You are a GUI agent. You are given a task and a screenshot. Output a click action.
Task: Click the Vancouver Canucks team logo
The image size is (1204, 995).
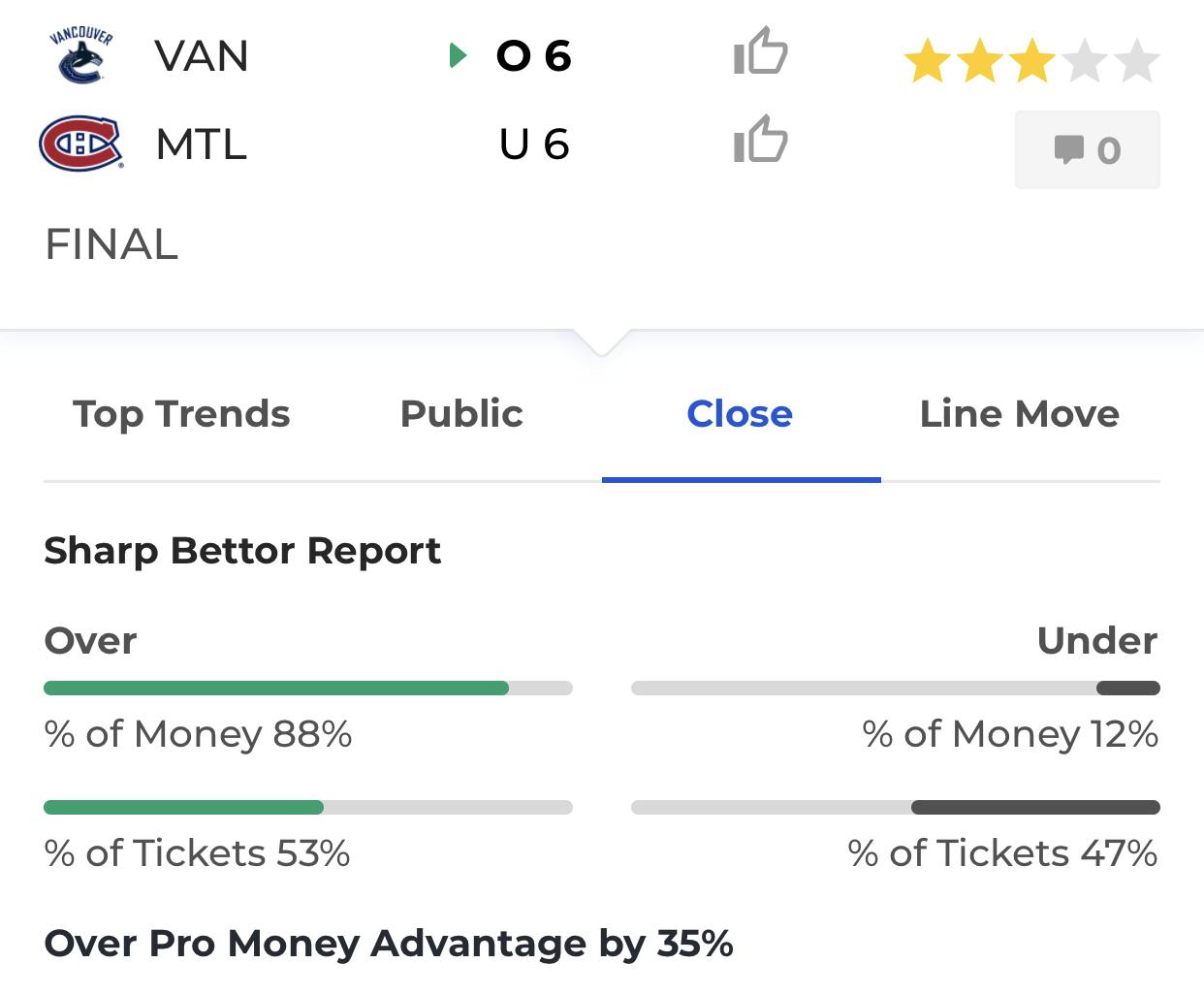tap(80, 56)
